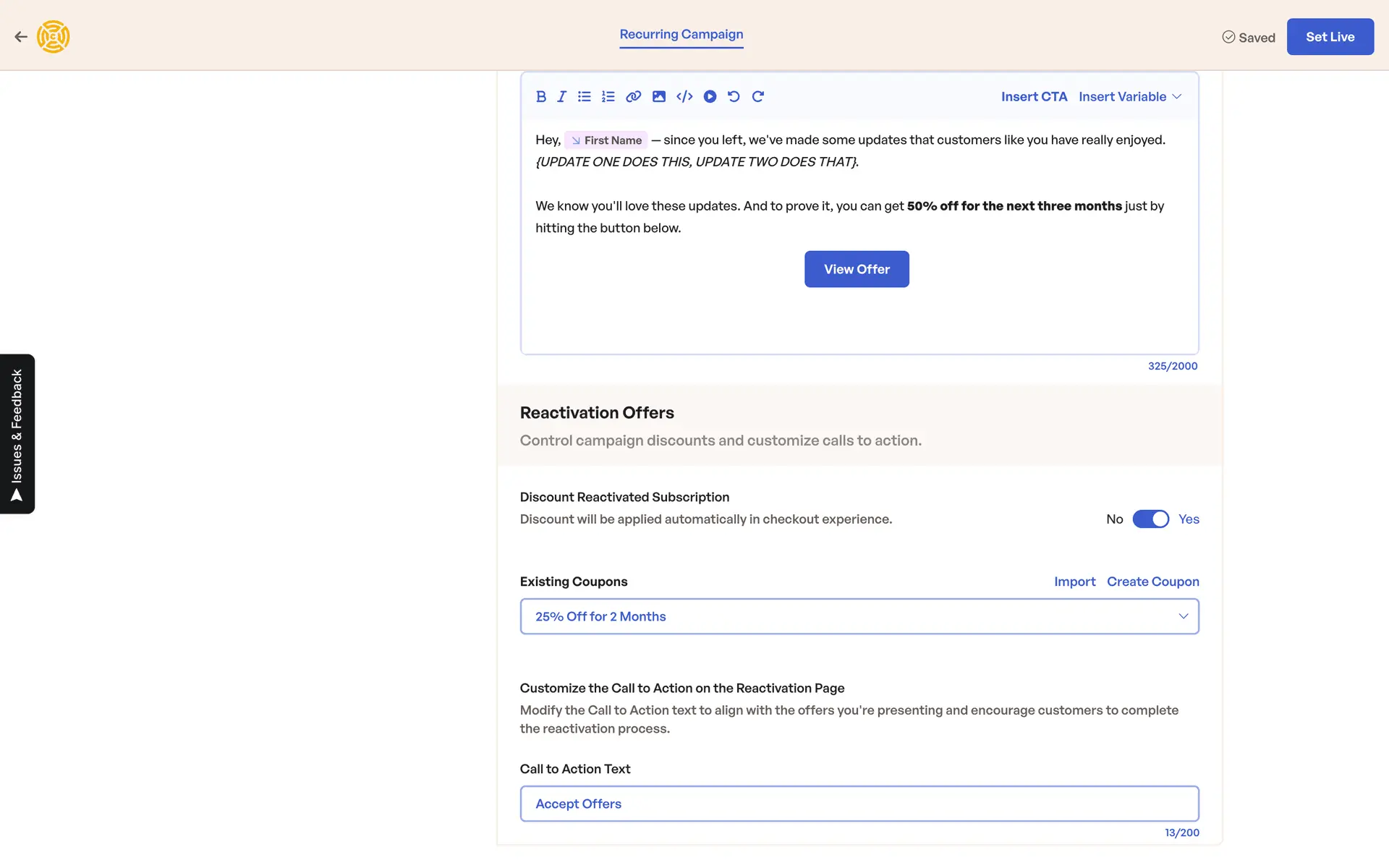This screenshot has width=1389, height=868.
Task: Click the Create Coupon link
Action: pyautogui.click(x=1152, y=582)
